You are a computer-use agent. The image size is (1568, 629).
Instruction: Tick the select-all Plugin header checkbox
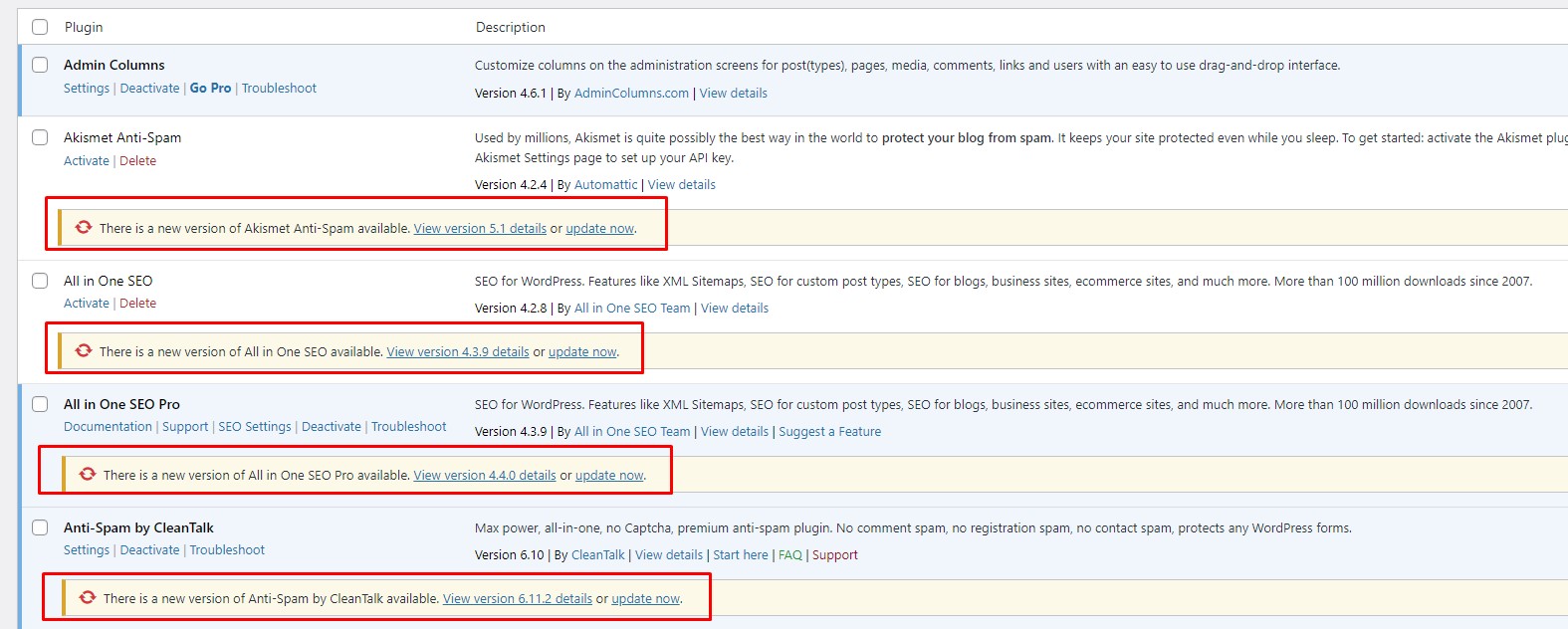[40, 27]
